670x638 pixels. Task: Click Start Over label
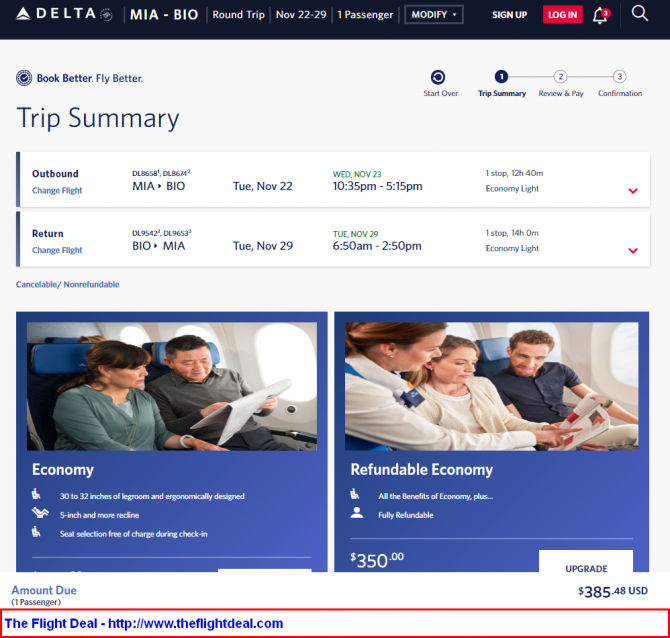(x=441, y=93)
